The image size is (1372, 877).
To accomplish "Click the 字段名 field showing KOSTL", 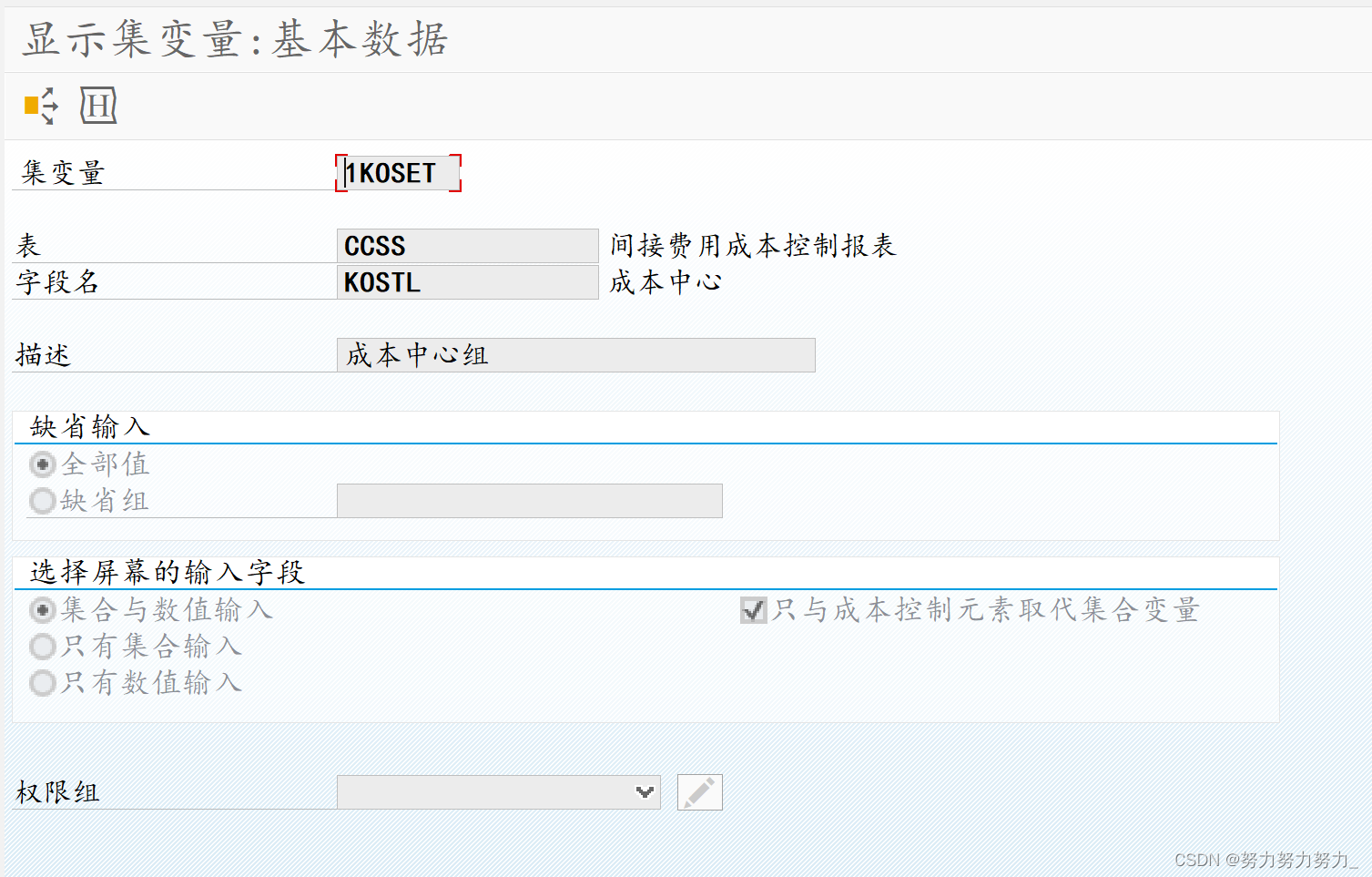I will click(x=467, y=281).
